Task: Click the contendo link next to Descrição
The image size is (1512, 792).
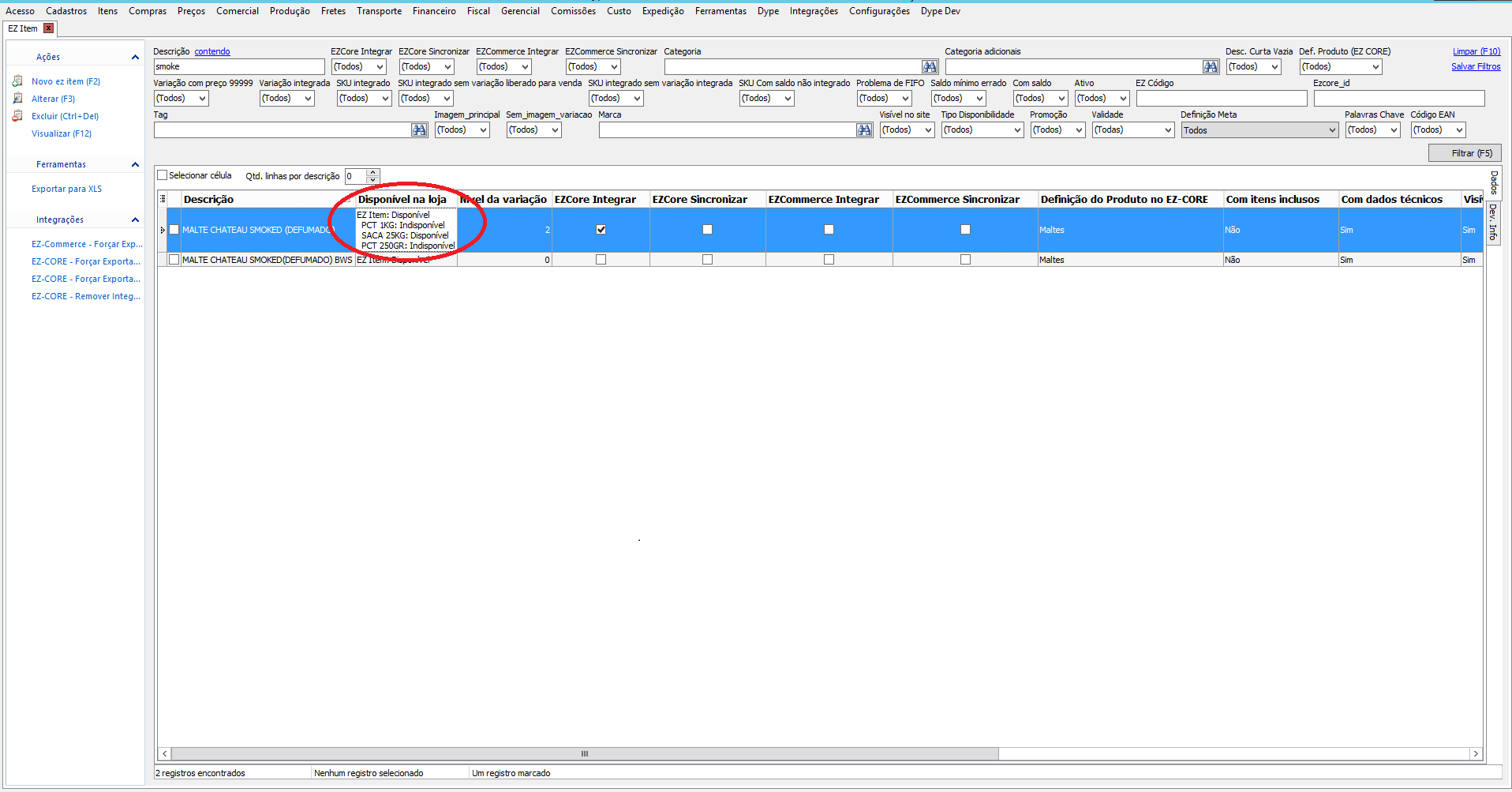Action: pyautogui.click(x=212, y=51)
